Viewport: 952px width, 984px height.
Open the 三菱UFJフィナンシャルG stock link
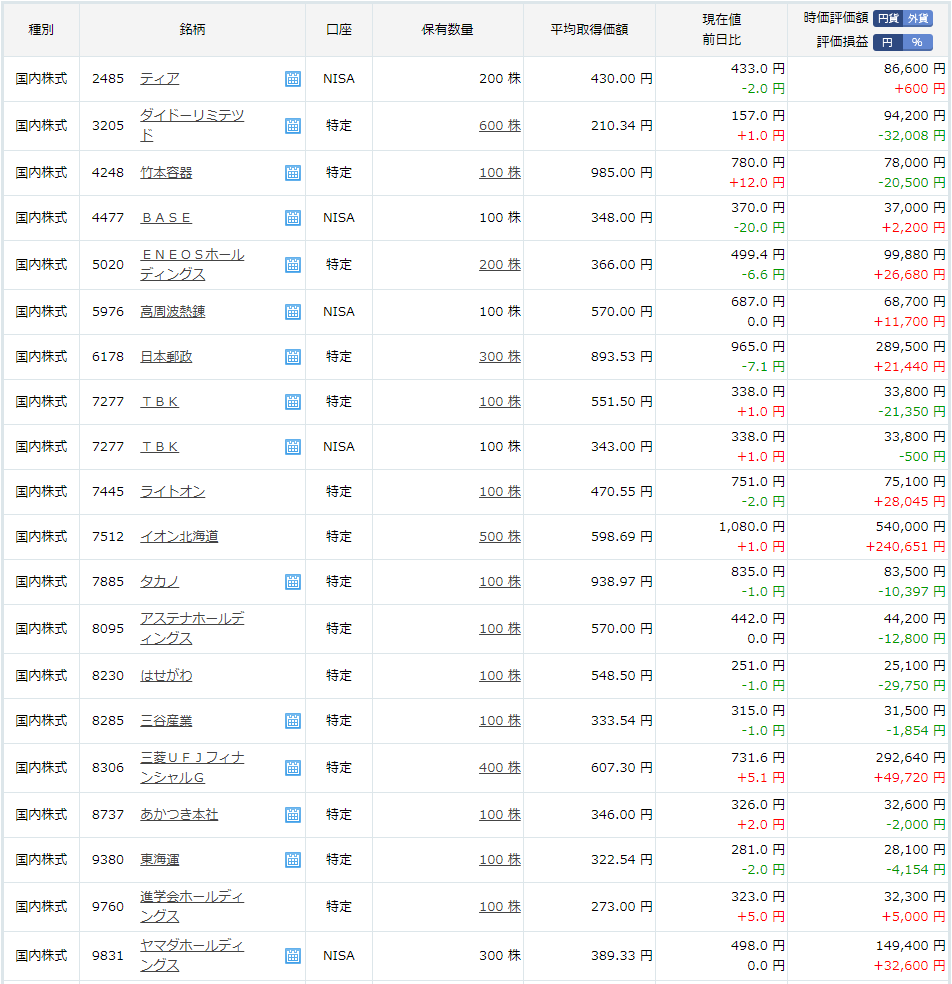[x=192, y=767]
